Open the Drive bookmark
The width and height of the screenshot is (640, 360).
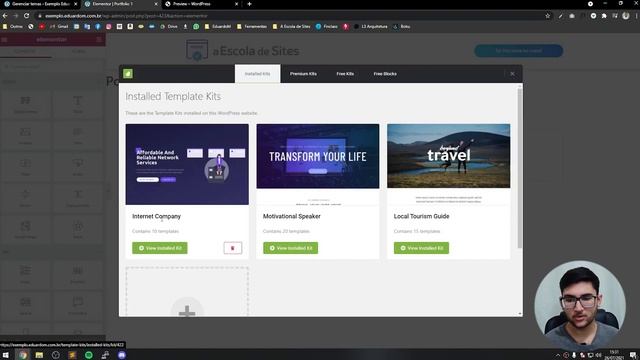[x=169, y=27]
